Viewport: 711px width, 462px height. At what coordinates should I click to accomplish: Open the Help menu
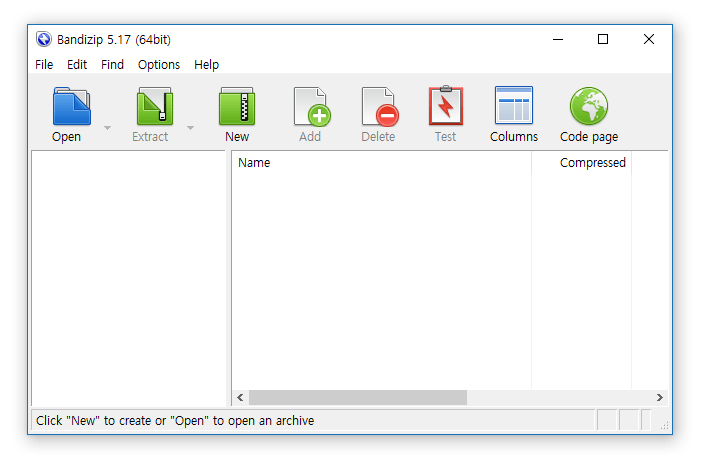point(206,65)
